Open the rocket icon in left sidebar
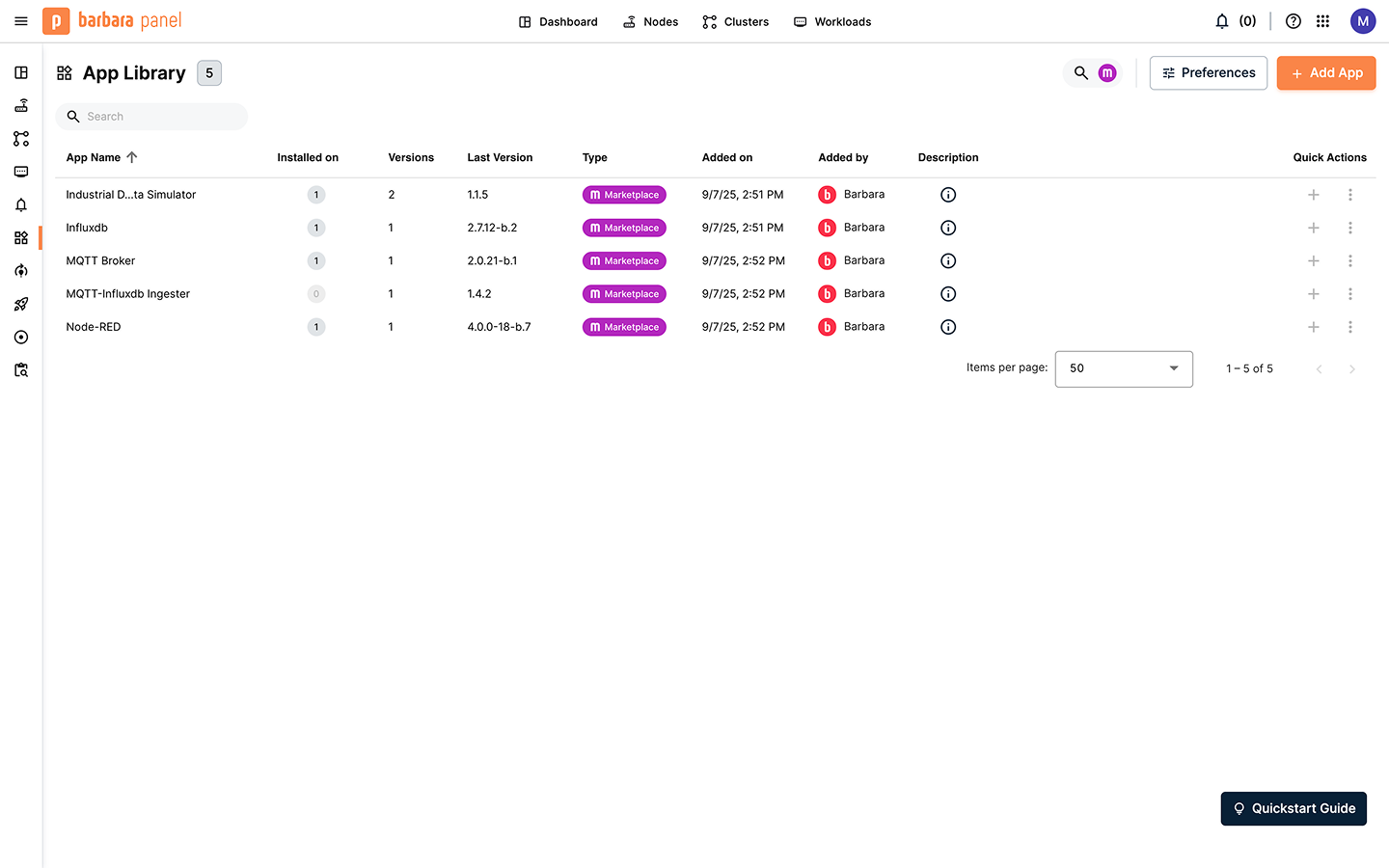This screenshot has width=1389, height=868. click(21, 304)
